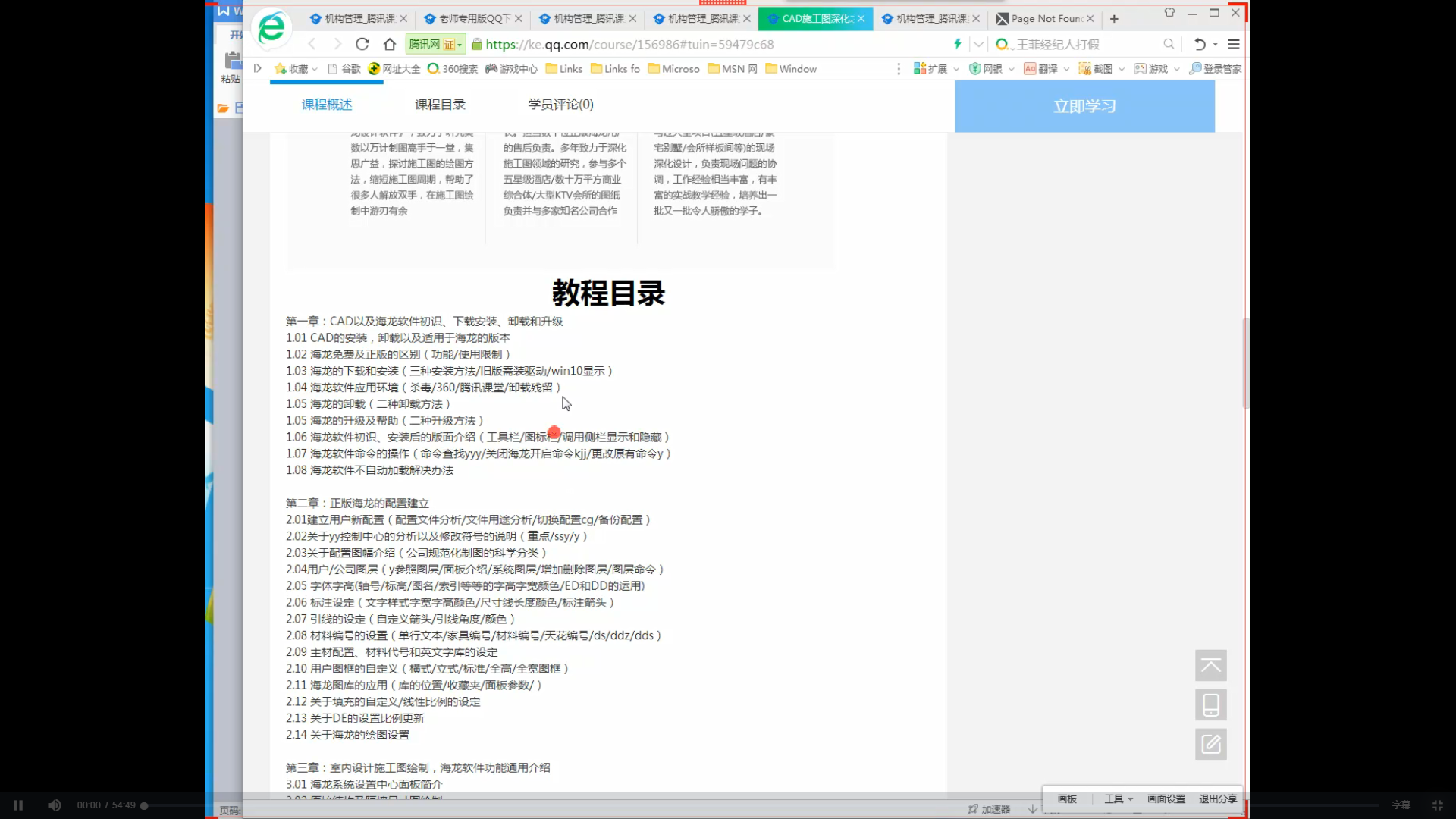The width and height of the screenshot is (1456, 819).
Task: Expand the 截图 dropdown
Action: [x=1122, y=69]
